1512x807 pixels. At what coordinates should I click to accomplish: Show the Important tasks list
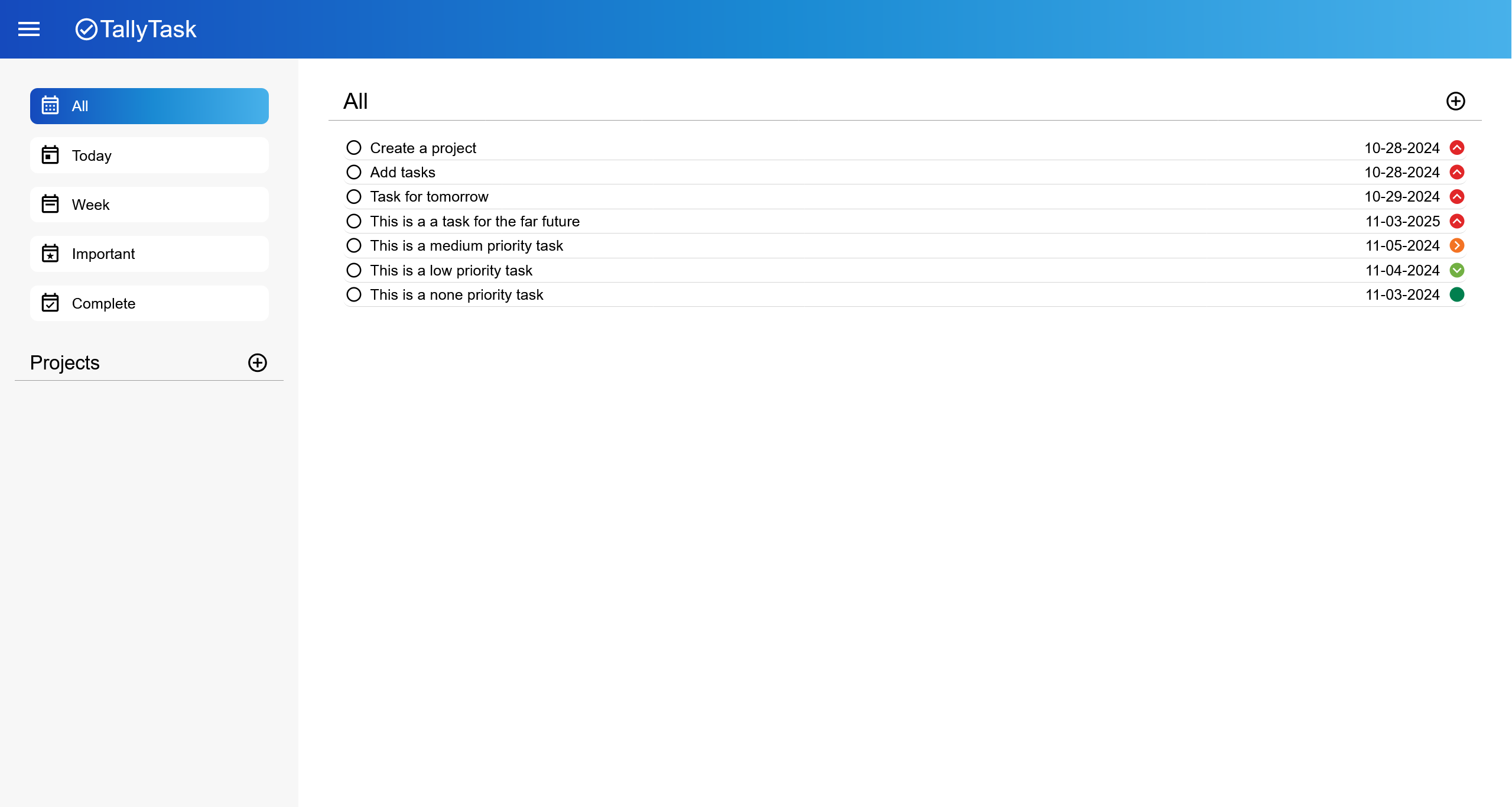pyautogui.click(x=149, y=254)
